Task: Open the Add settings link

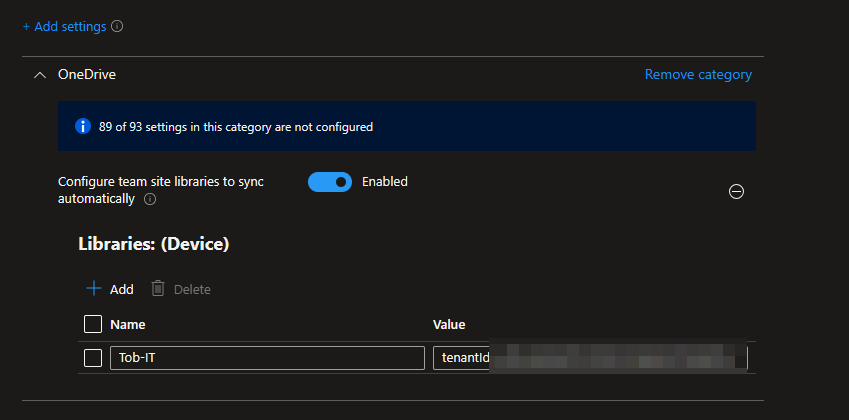Action: [64, 27]
